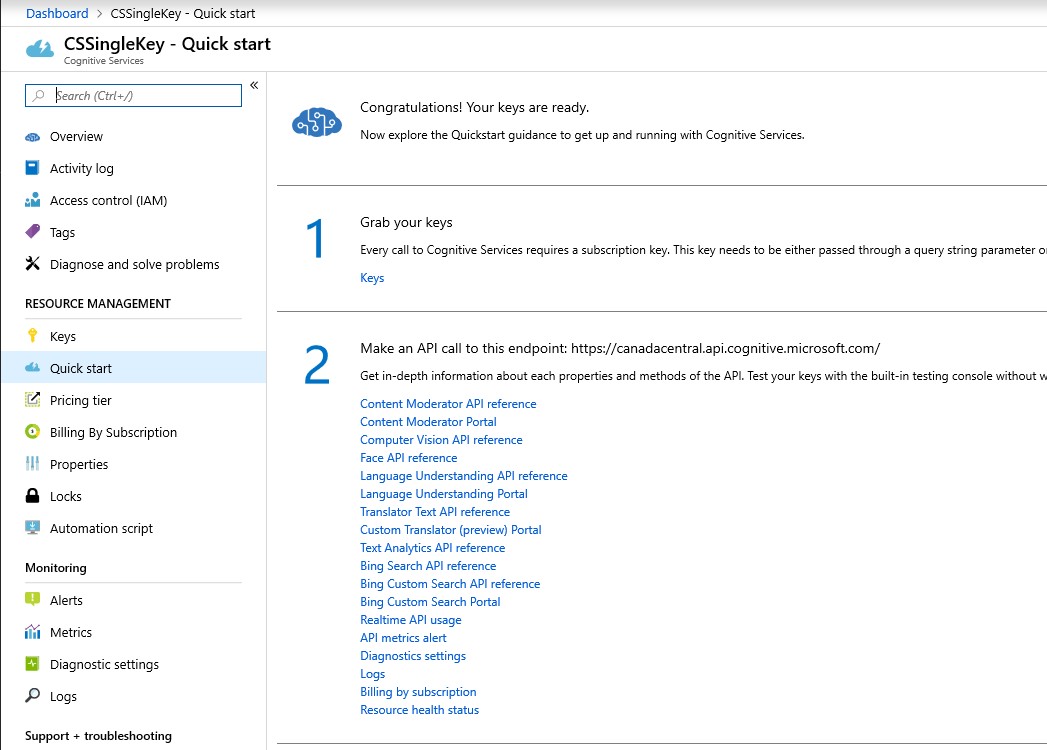
Task: Click the green Alerts icon
Action: pyautogui.click(x=32, y=601)
